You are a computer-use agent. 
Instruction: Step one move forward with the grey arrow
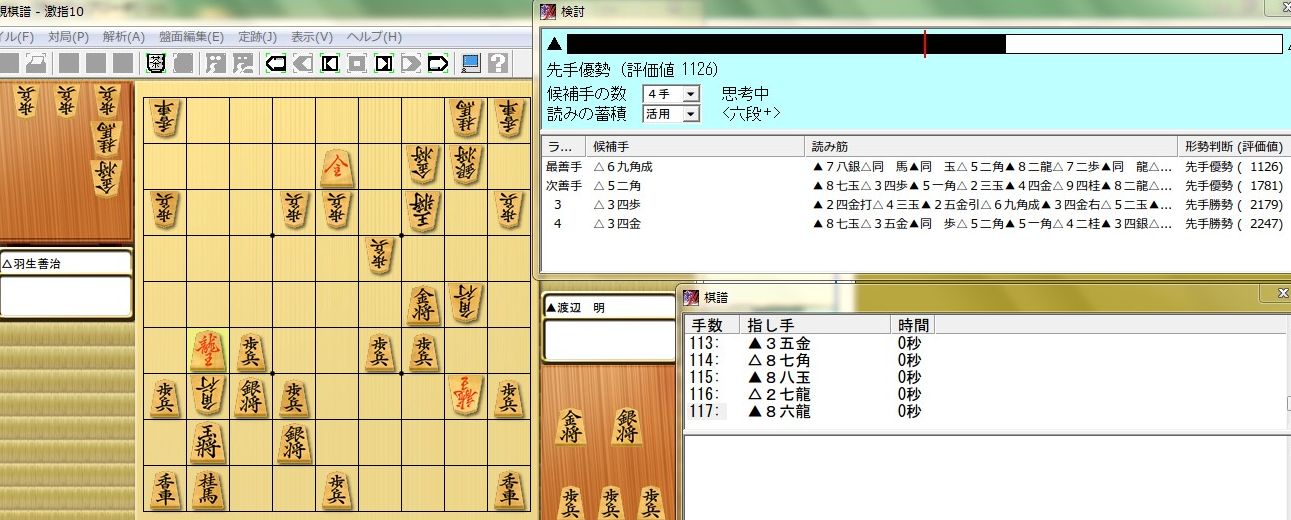click(x=411, y=64)
